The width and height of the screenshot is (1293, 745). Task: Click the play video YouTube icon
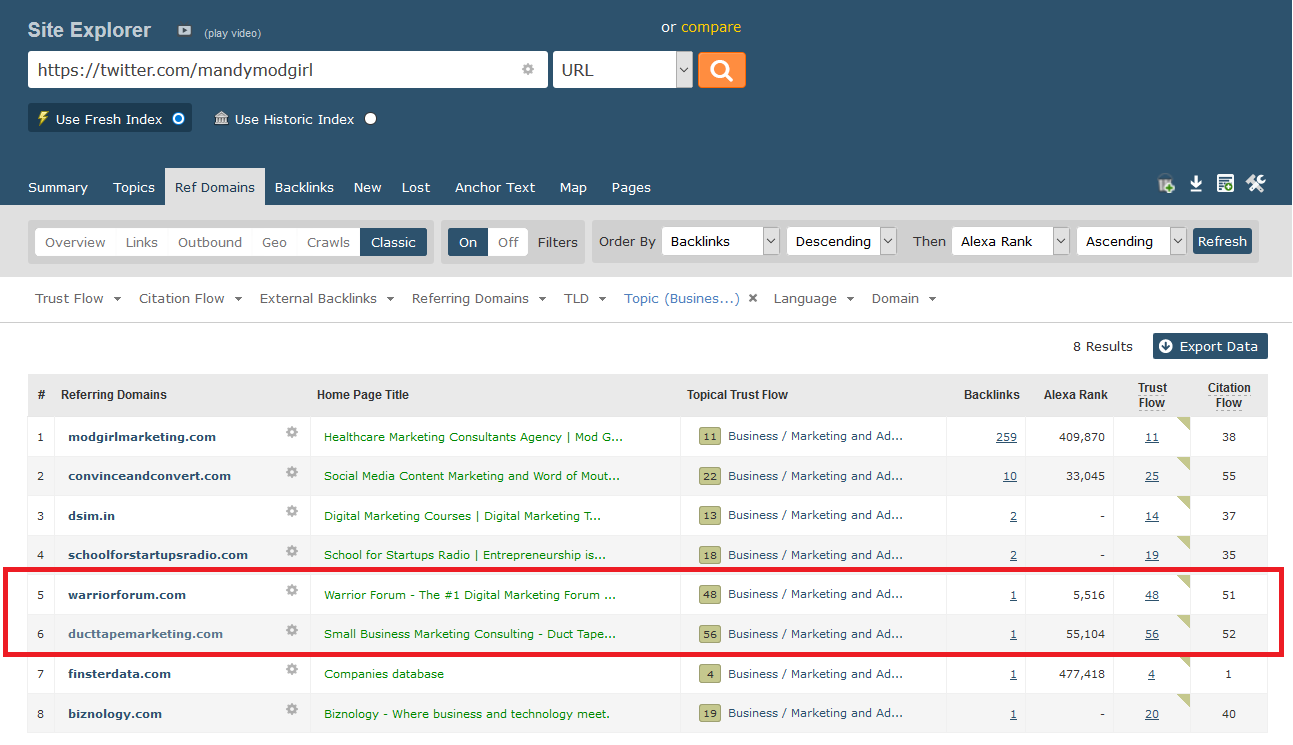(185, 31)
